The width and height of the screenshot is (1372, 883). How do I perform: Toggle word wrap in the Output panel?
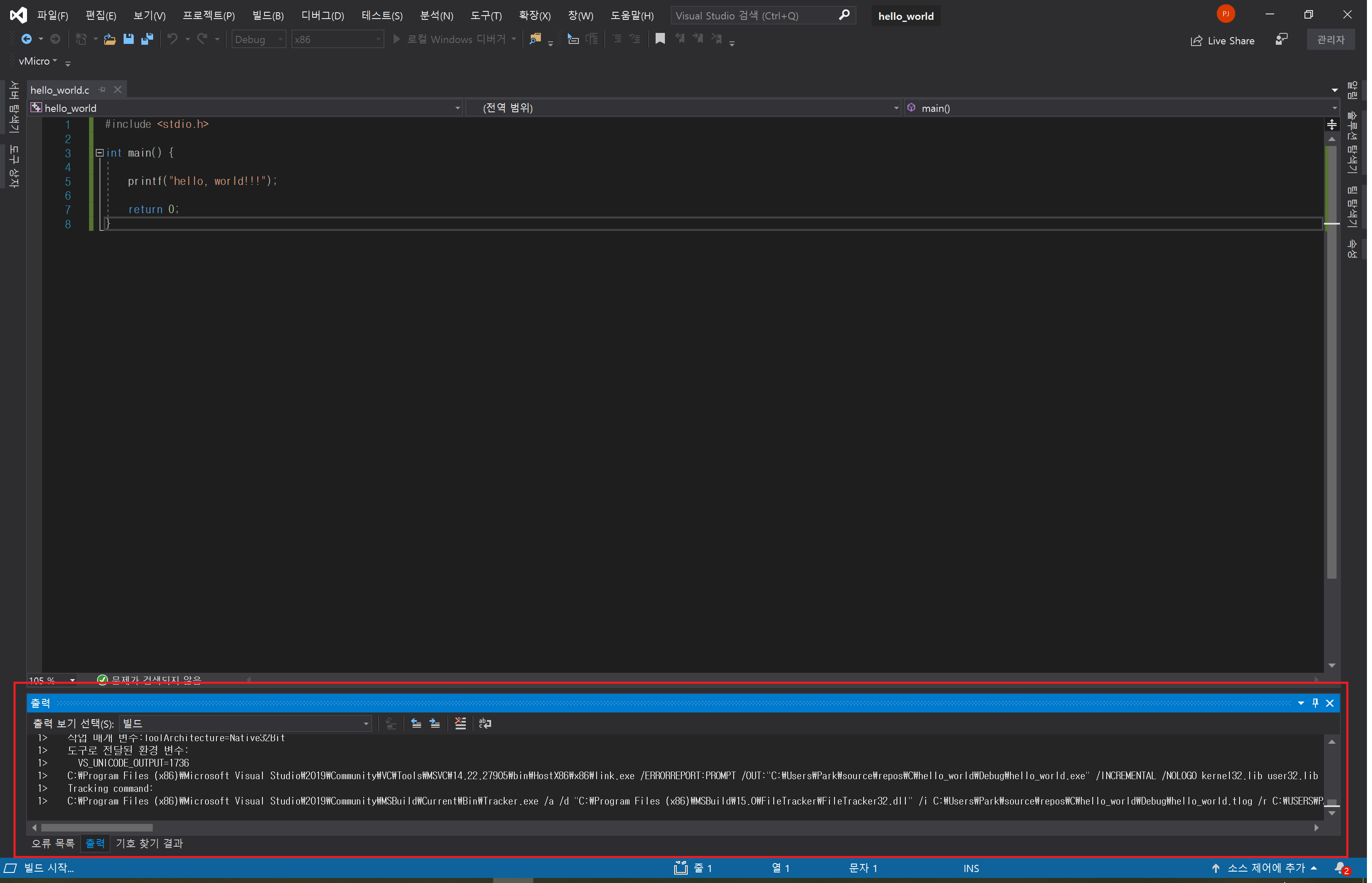[x=485, y=723]
